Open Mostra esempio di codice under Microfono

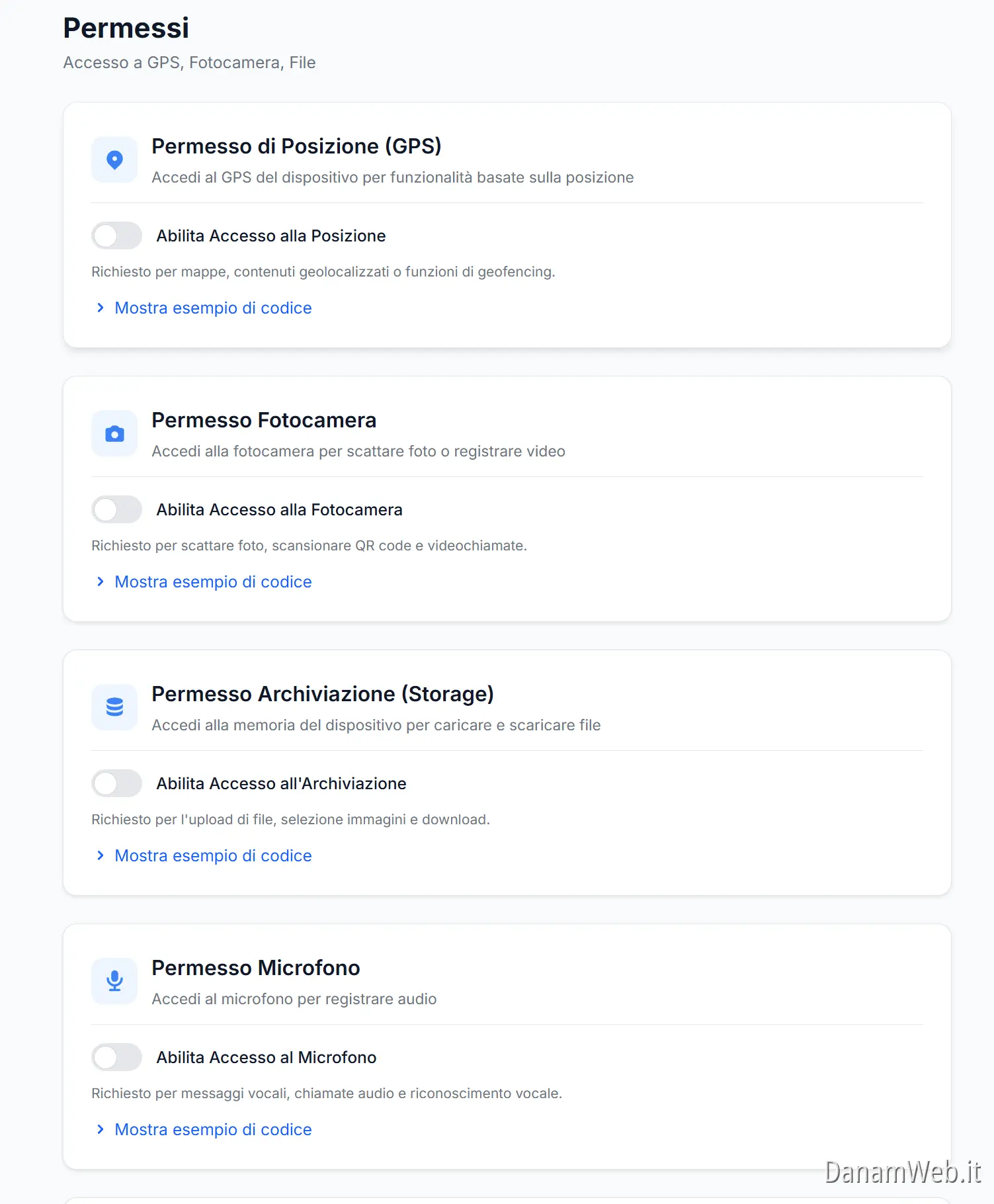[213, 1129]
